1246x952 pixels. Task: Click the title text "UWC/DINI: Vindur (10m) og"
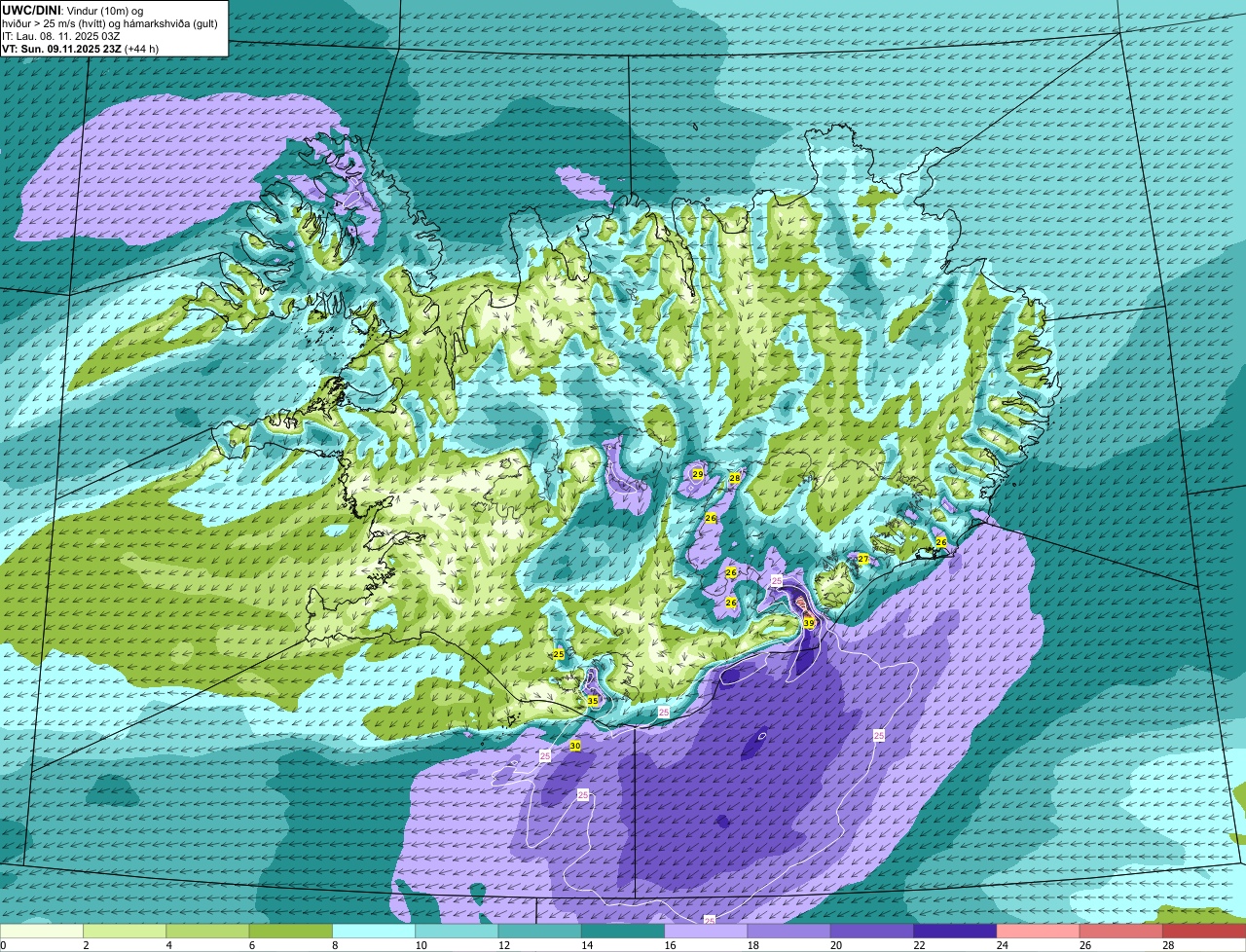click(x=72, y=10)
